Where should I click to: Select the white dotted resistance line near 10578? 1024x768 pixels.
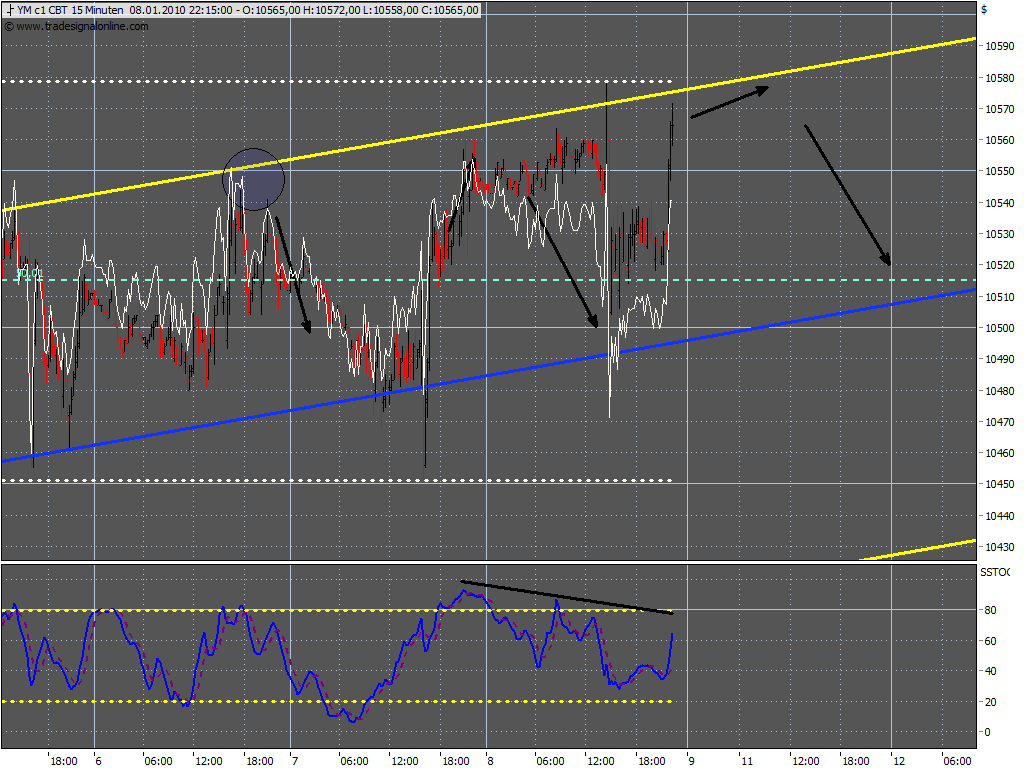[x=337, y=81]
